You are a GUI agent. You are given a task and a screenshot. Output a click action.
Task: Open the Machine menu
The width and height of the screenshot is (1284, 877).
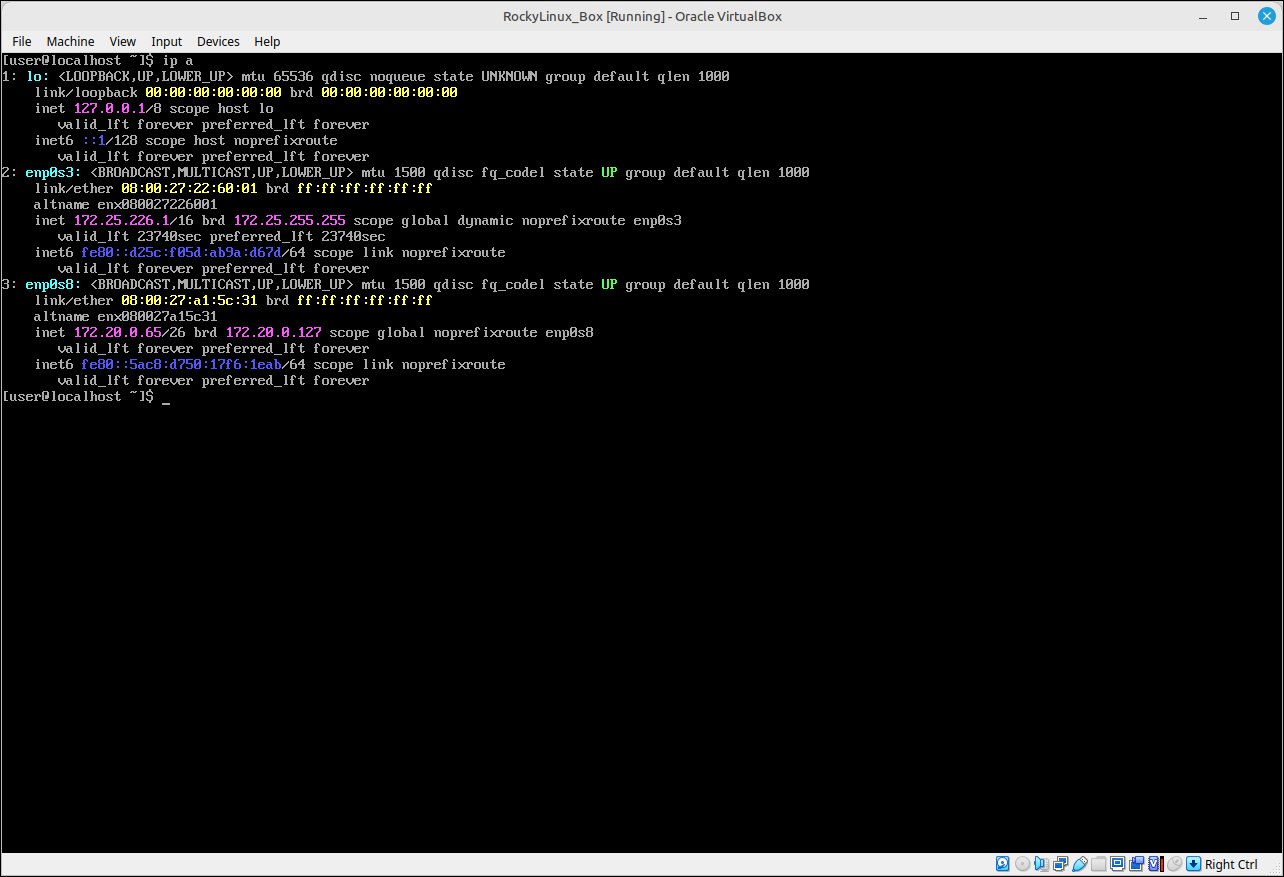(x=70, y=41)
